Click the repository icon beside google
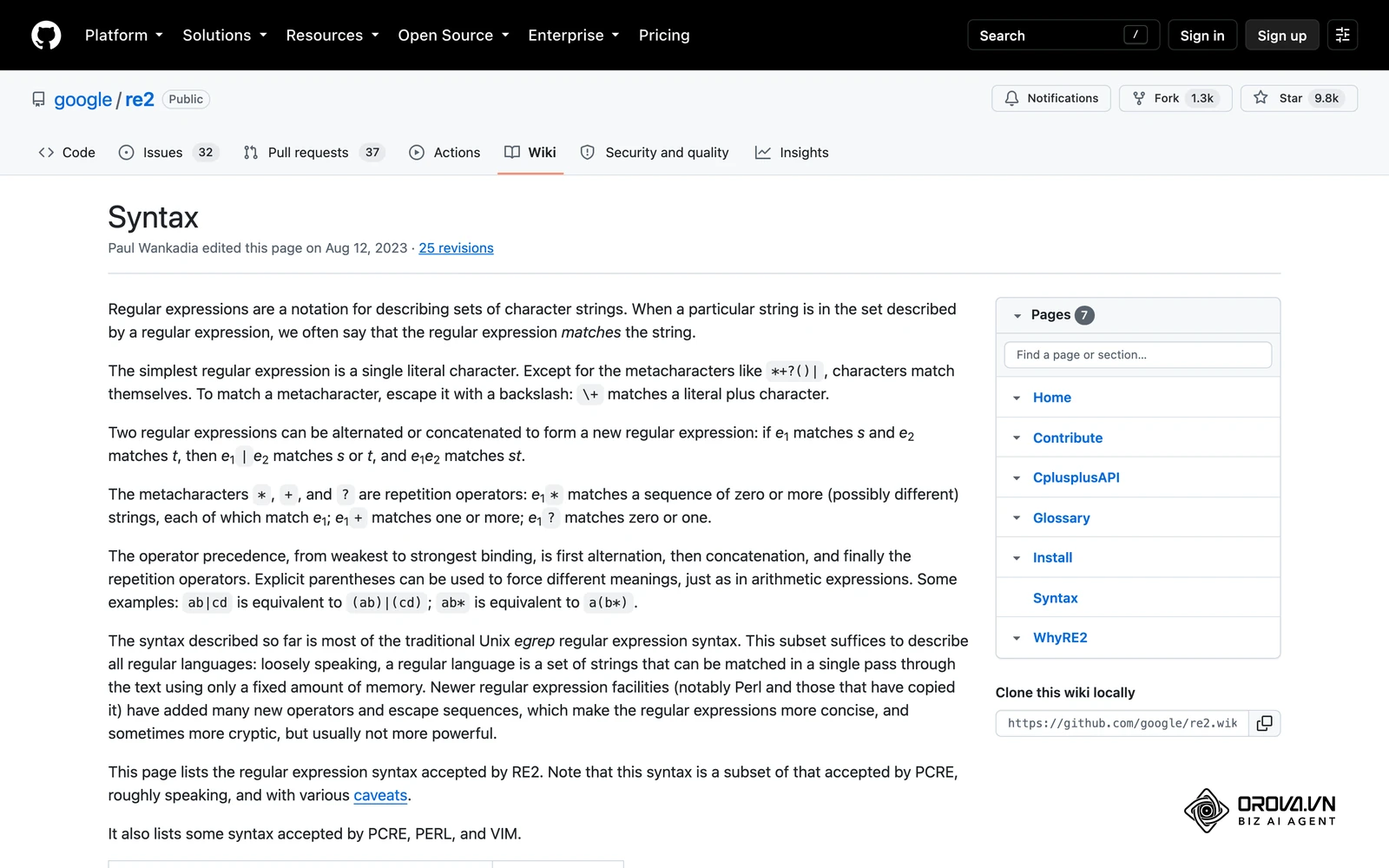1389x868 pixels. [x=38, y=99]
